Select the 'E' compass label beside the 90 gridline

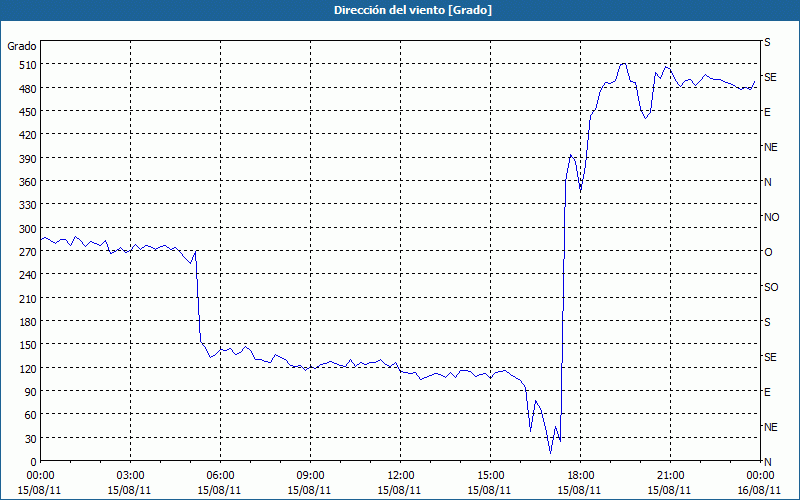click(x=767, y=392)
